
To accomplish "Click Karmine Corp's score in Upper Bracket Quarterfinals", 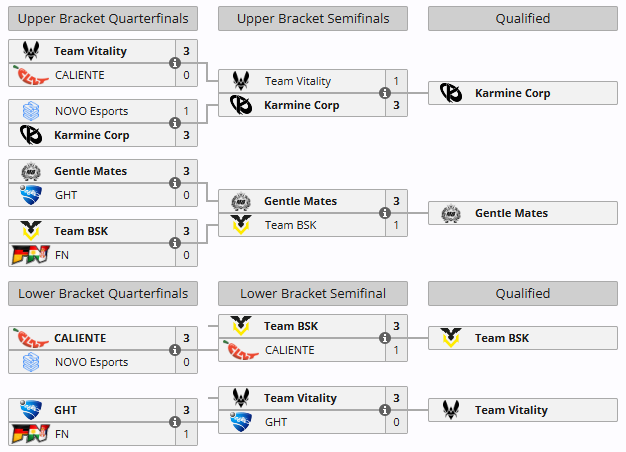I will (x=186, y=135).
